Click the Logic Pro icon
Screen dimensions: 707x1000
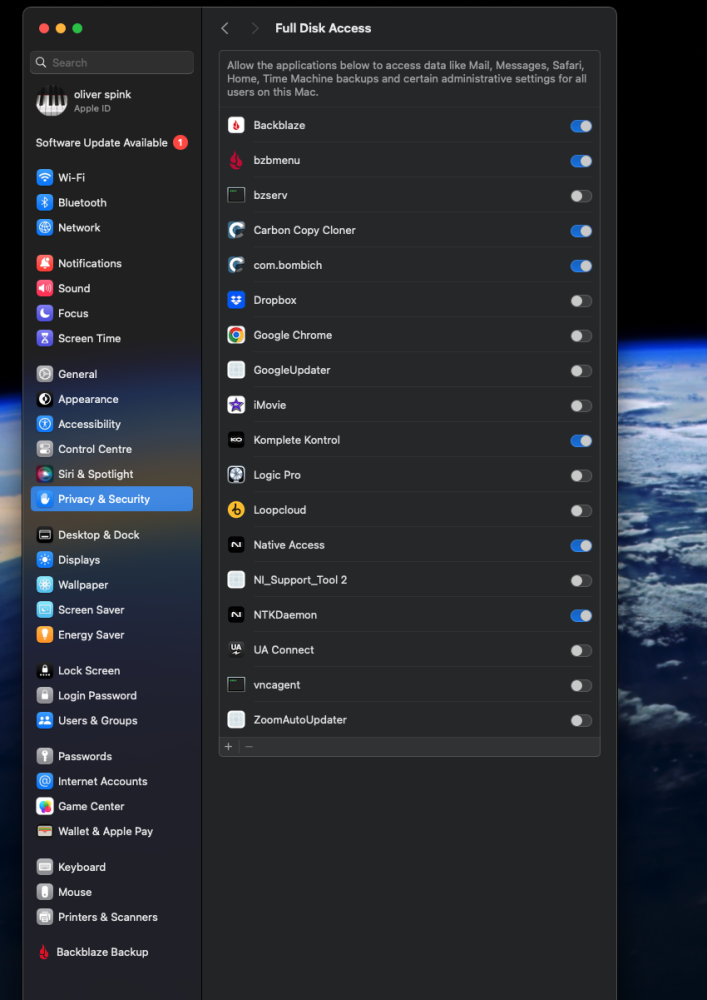click(x=236, y=475)
